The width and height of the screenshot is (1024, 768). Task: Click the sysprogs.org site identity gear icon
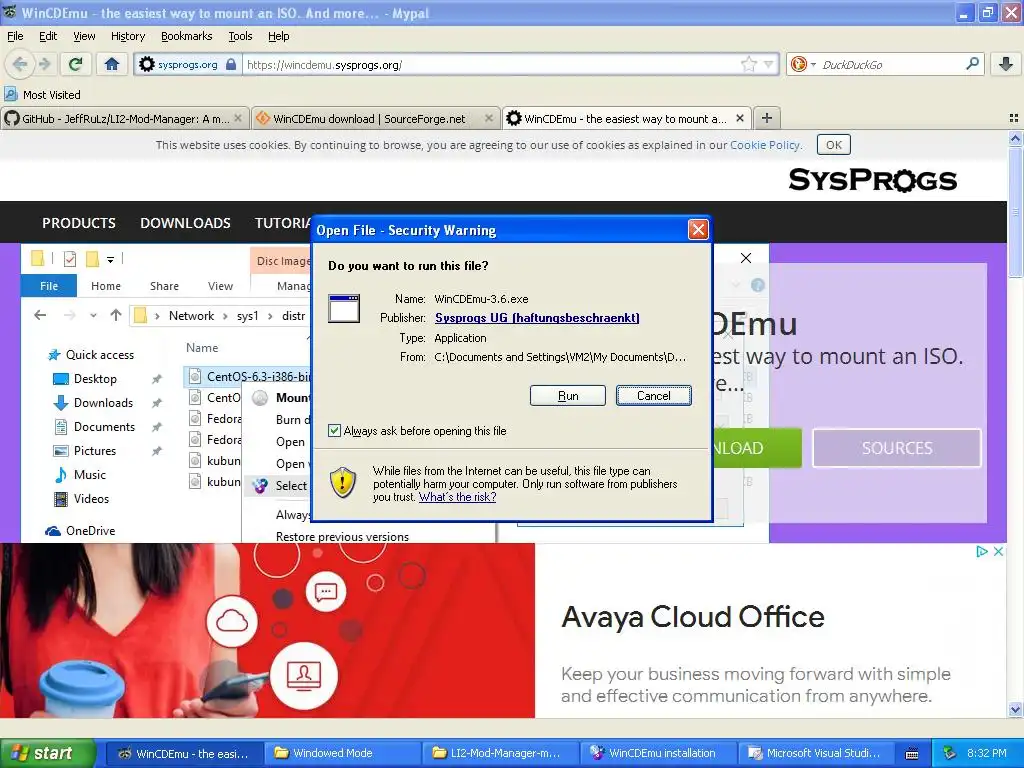(147, 64)
